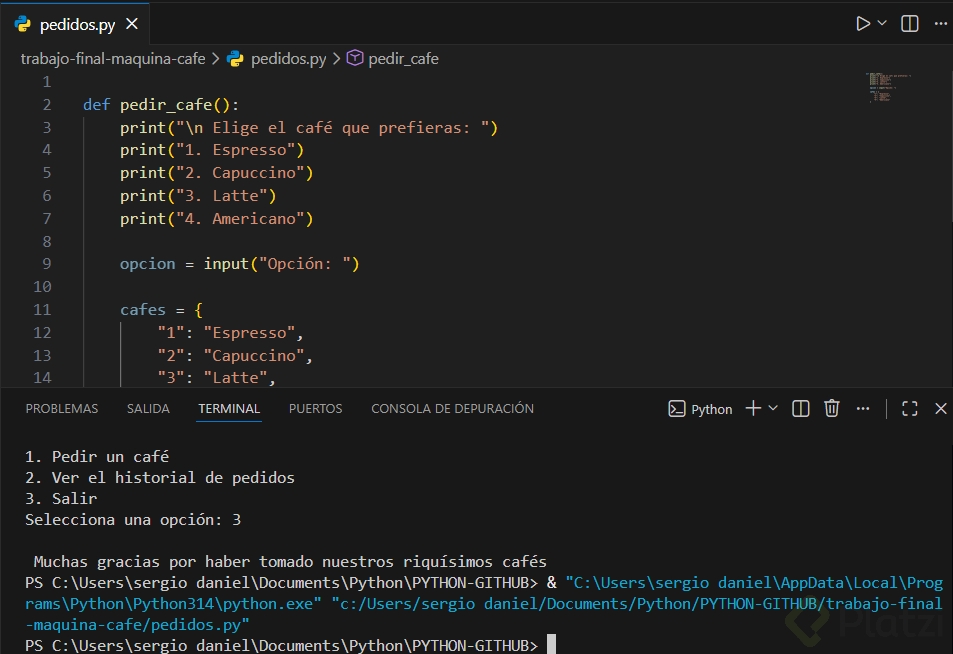Split the terminal pane
The height and width of the screenshot is (654, 953).
pyautogui.click(x=801, y=408)
